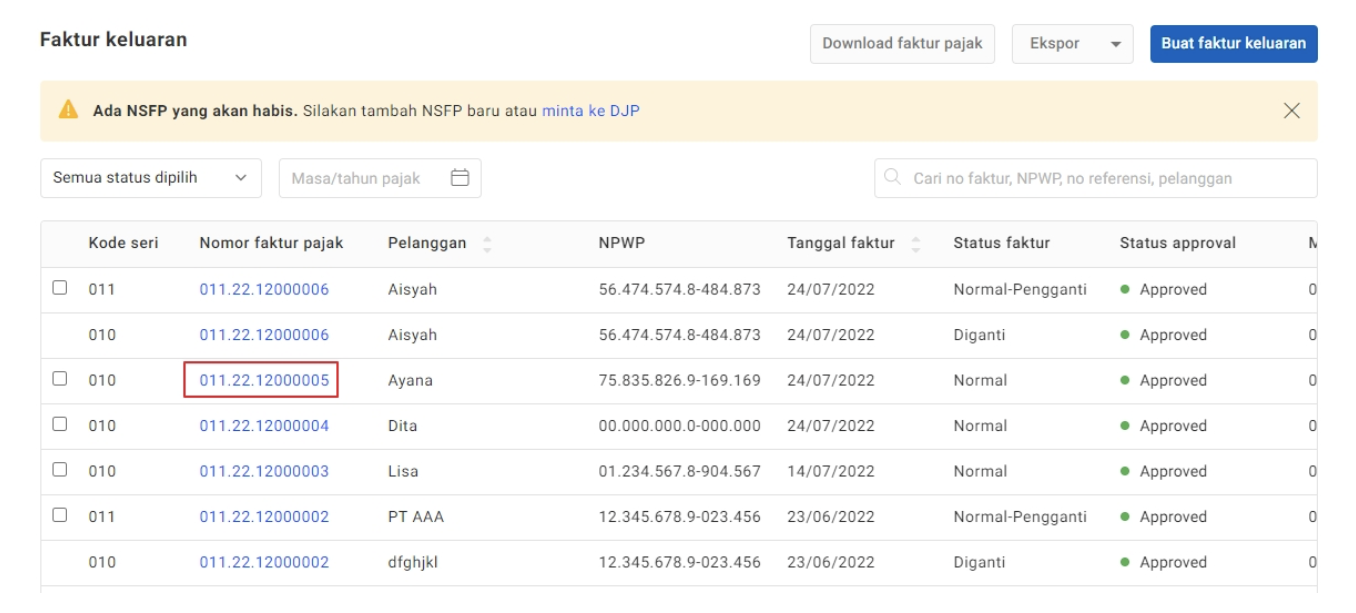Focus the Cari no faktur search box
The image size is (1356, 613).
pyautogui.click(x=1096, y=178)
